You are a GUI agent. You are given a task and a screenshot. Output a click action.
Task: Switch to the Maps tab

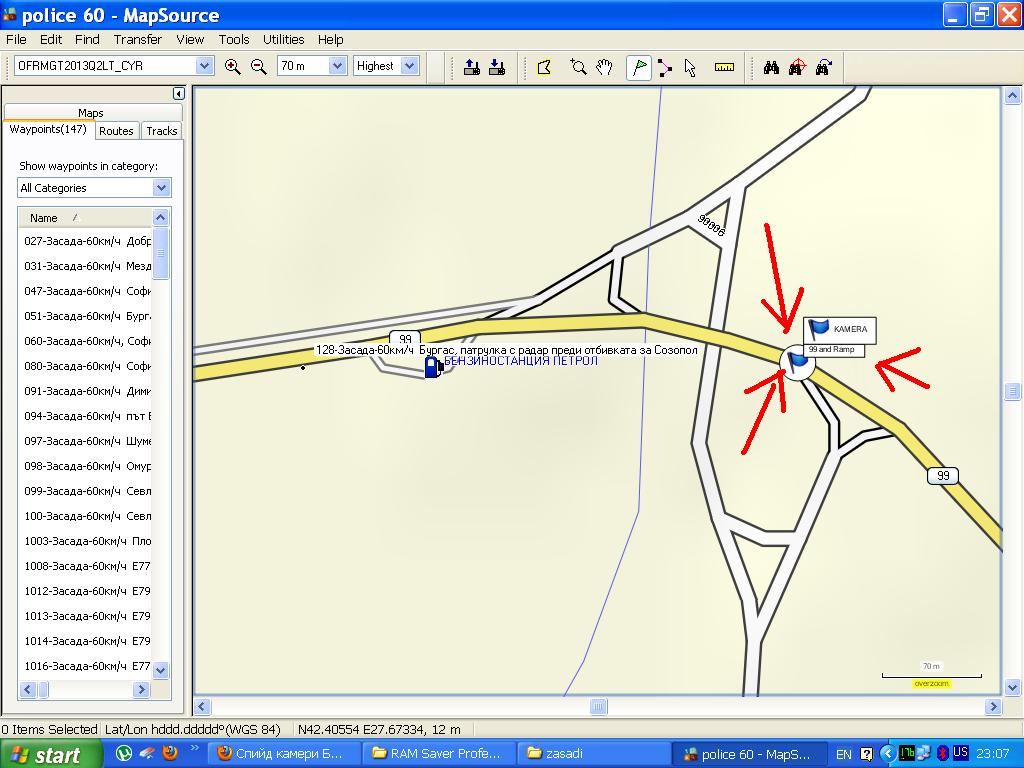[x=91, y=112]
